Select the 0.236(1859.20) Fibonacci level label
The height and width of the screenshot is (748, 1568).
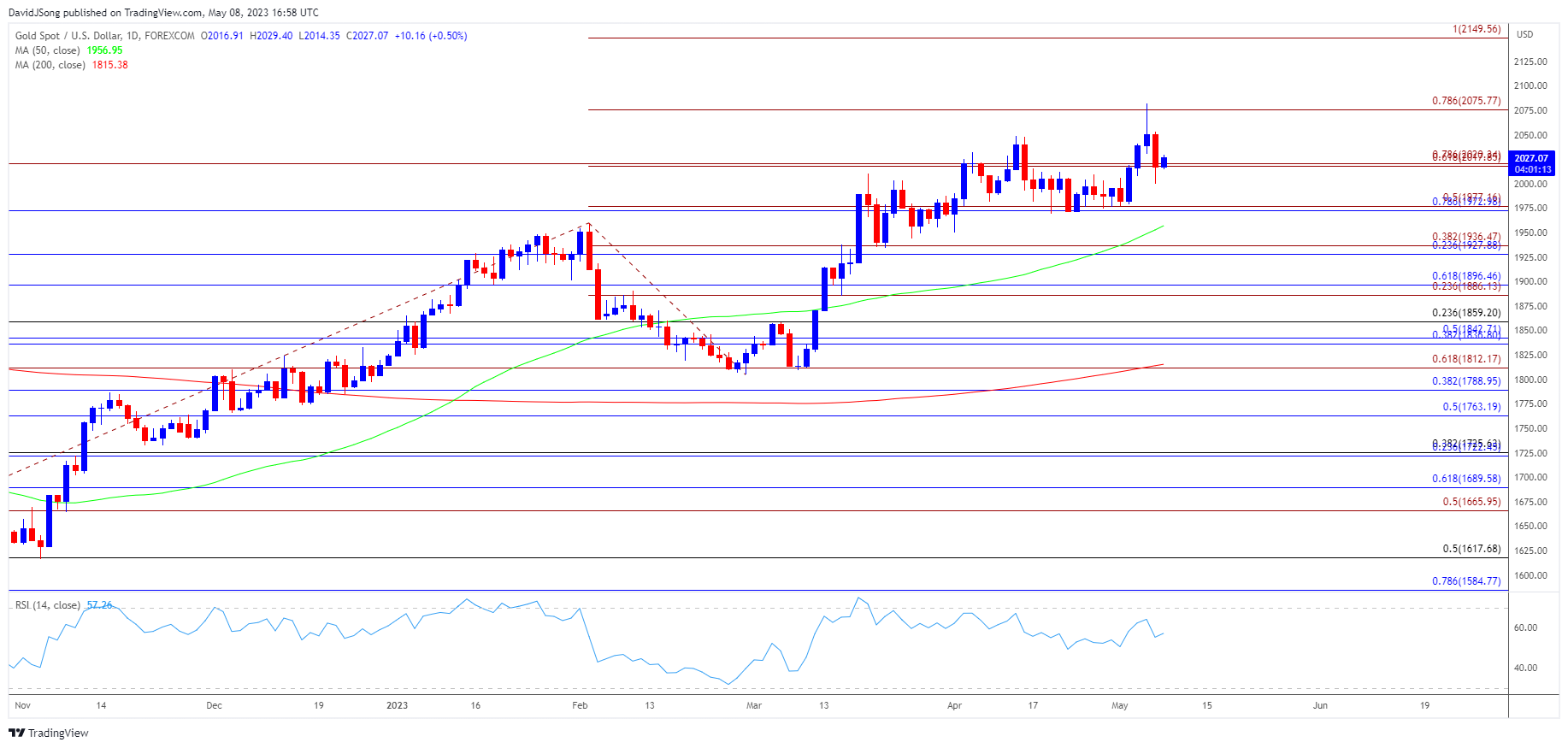1465,313
